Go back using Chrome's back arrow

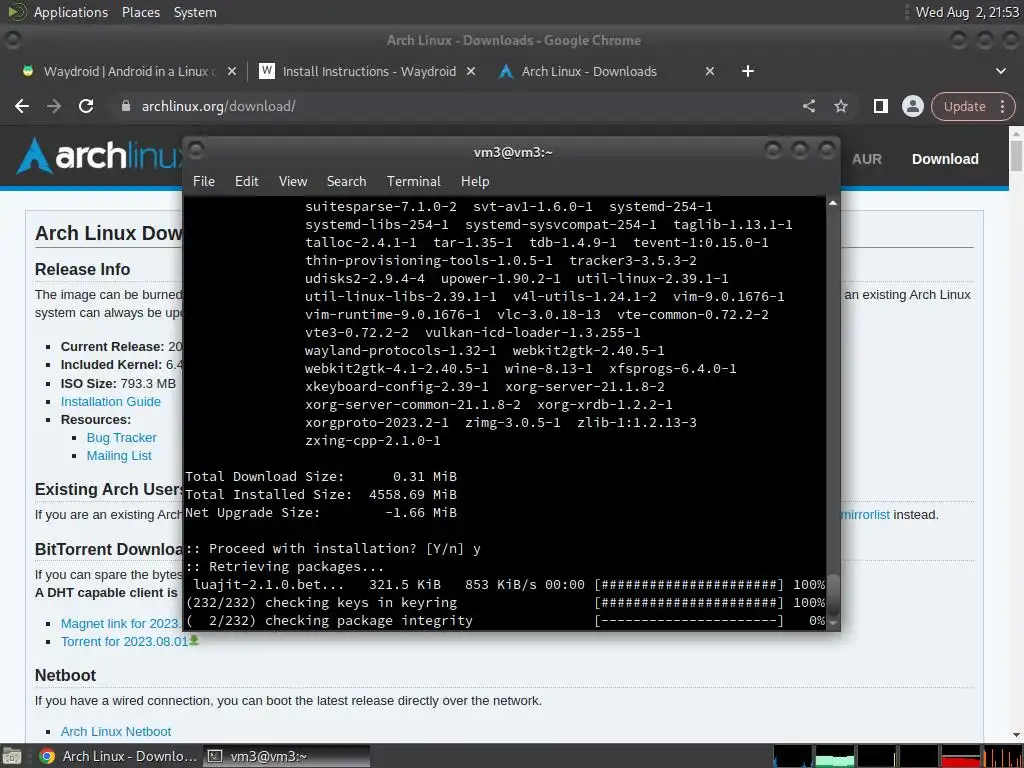click(22, 106)
